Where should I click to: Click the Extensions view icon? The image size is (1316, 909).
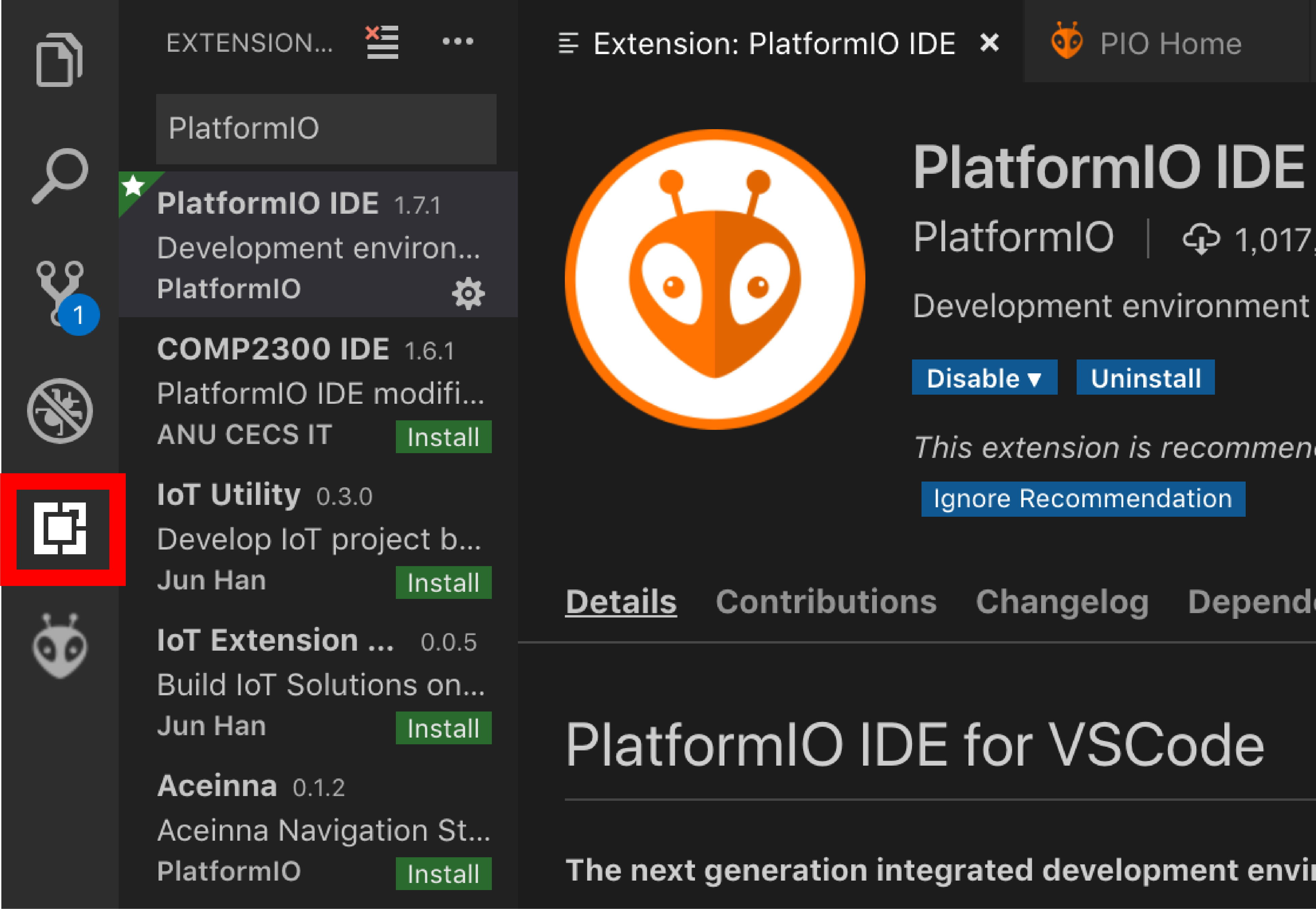pyautogui.click(x=60, y=529)
